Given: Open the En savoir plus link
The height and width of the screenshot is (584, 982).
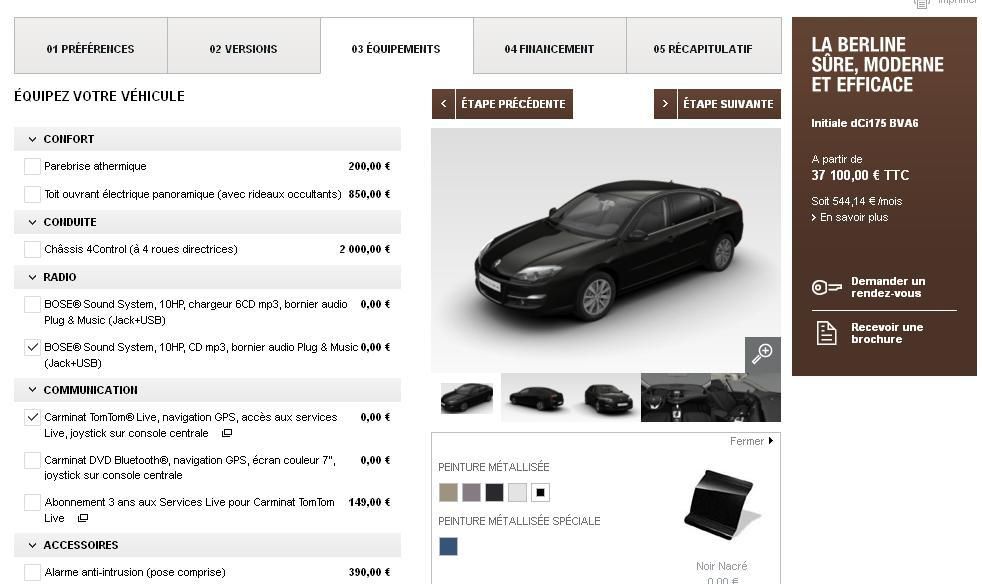Looking at the screenshot, I should pos(850,217).
